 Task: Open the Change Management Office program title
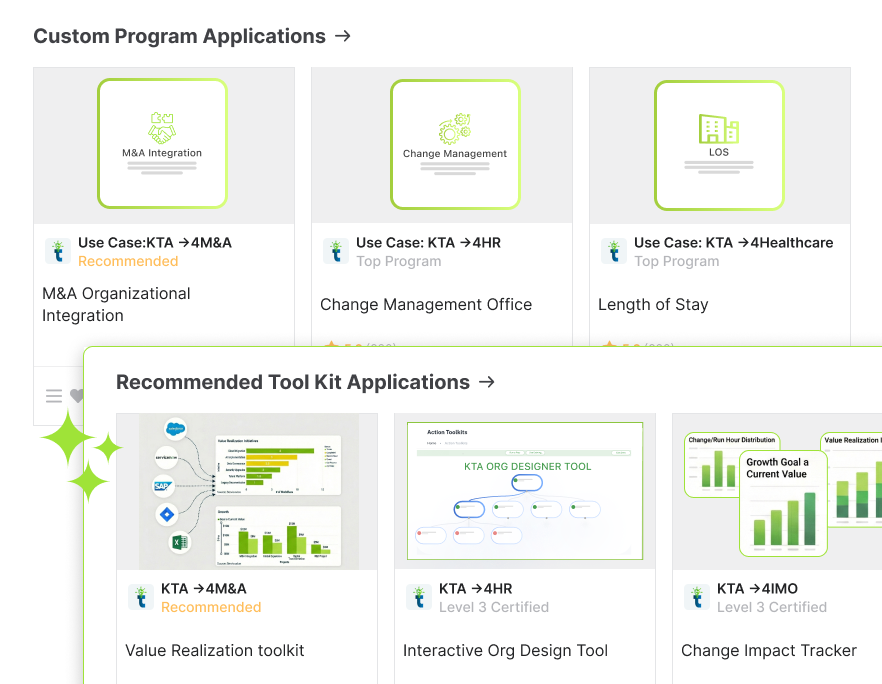coord(426,304)
